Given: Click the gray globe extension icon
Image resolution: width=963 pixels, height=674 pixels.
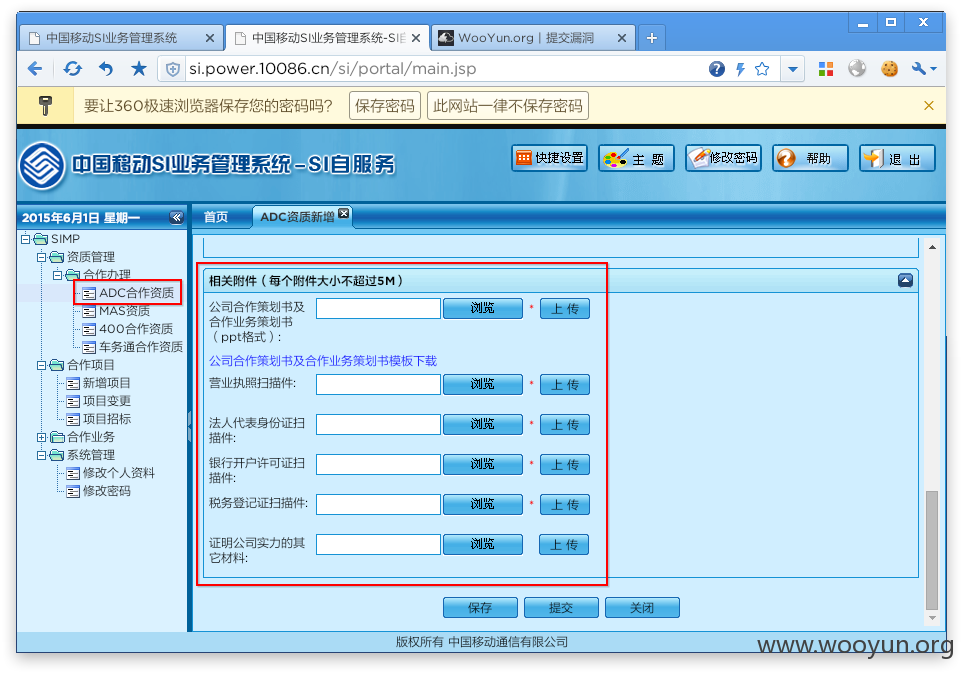Looking at the screenshot, I should [x=857, y=68].
